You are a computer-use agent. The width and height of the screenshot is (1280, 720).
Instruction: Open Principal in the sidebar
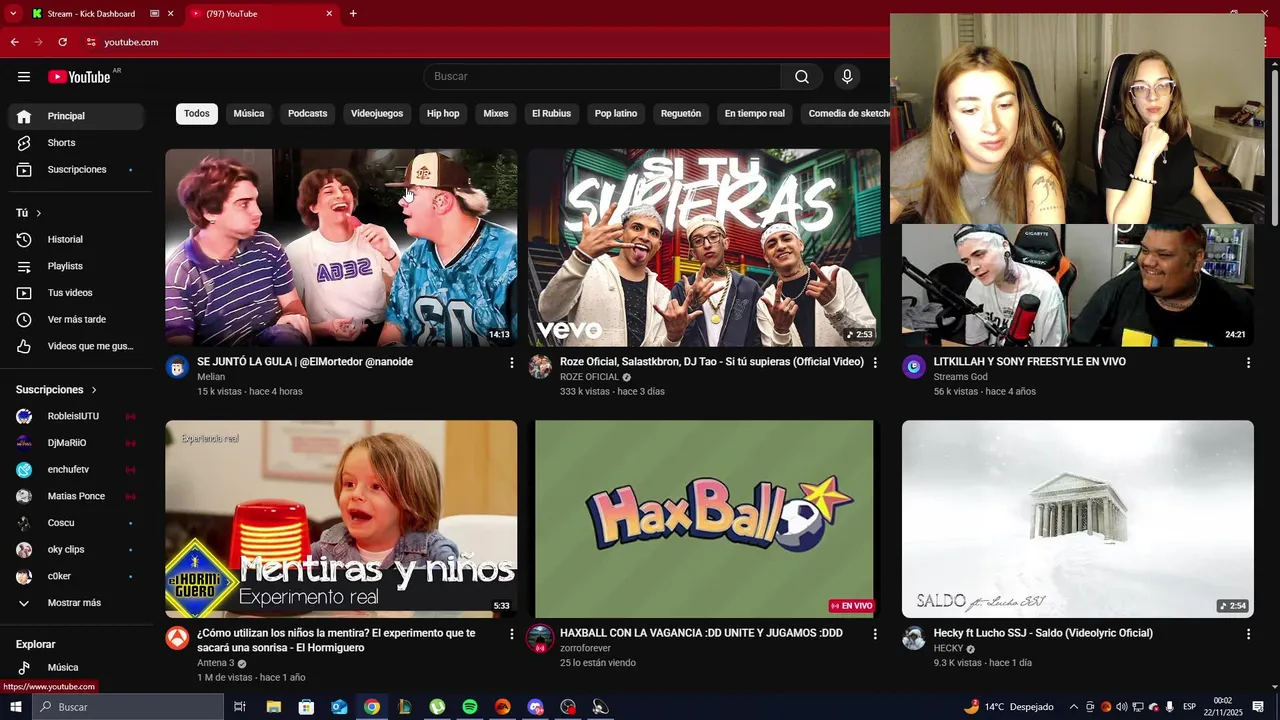click(x=76, y=116)
